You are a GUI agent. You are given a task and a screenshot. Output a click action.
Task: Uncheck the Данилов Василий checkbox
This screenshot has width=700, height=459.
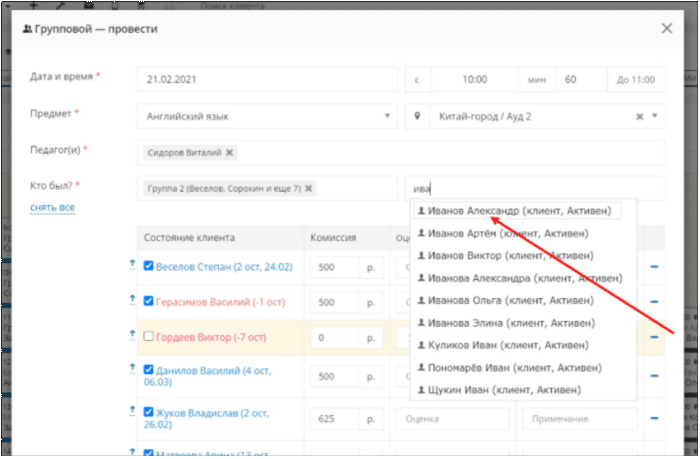(x=149, y=370)
